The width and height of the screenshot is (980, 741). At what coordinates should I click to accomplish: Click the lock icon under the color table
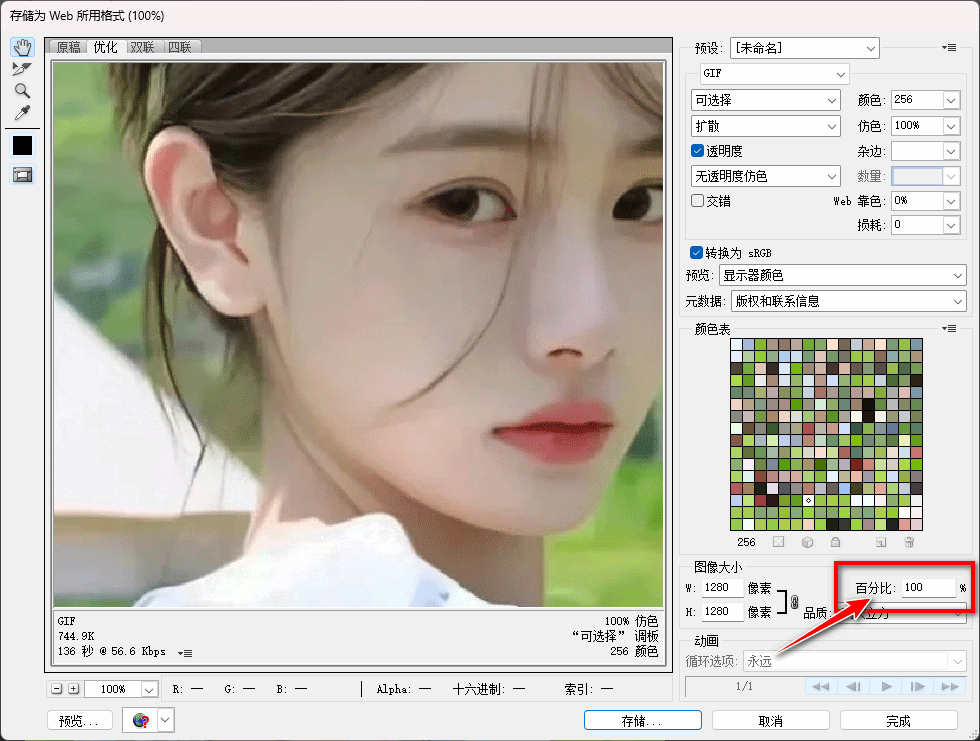click(835, 542)
